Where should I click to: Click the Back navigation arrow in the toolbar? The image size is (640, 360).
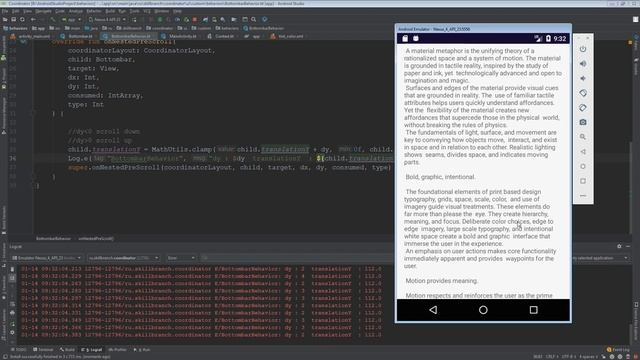pos(33,20)
